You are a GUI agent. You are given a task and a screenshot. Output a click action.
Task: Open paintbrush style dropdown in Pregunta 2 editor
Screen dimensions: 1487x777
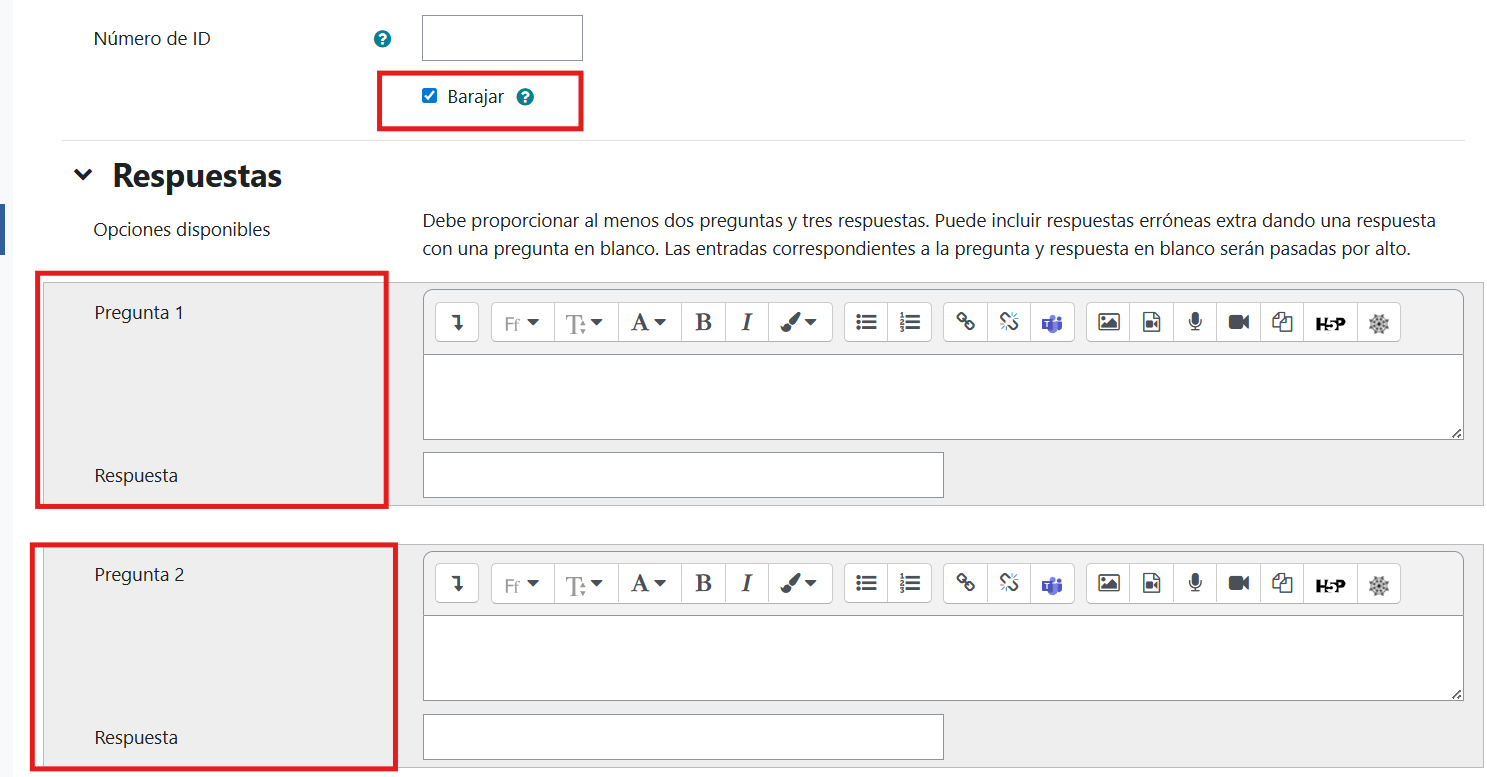click(799, 584)
